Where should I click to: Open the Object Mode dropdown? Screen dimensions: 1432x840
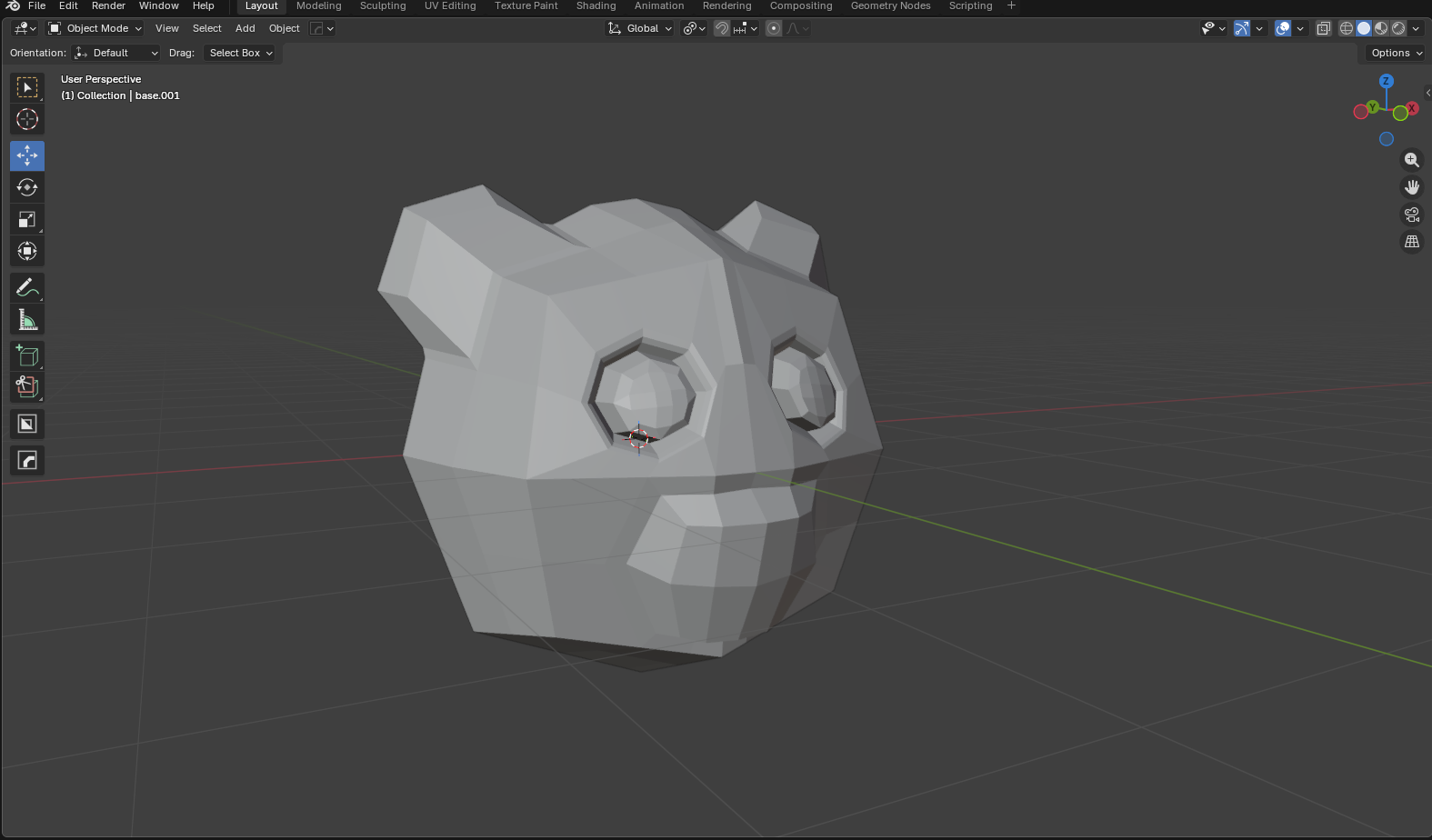point(95,28)
